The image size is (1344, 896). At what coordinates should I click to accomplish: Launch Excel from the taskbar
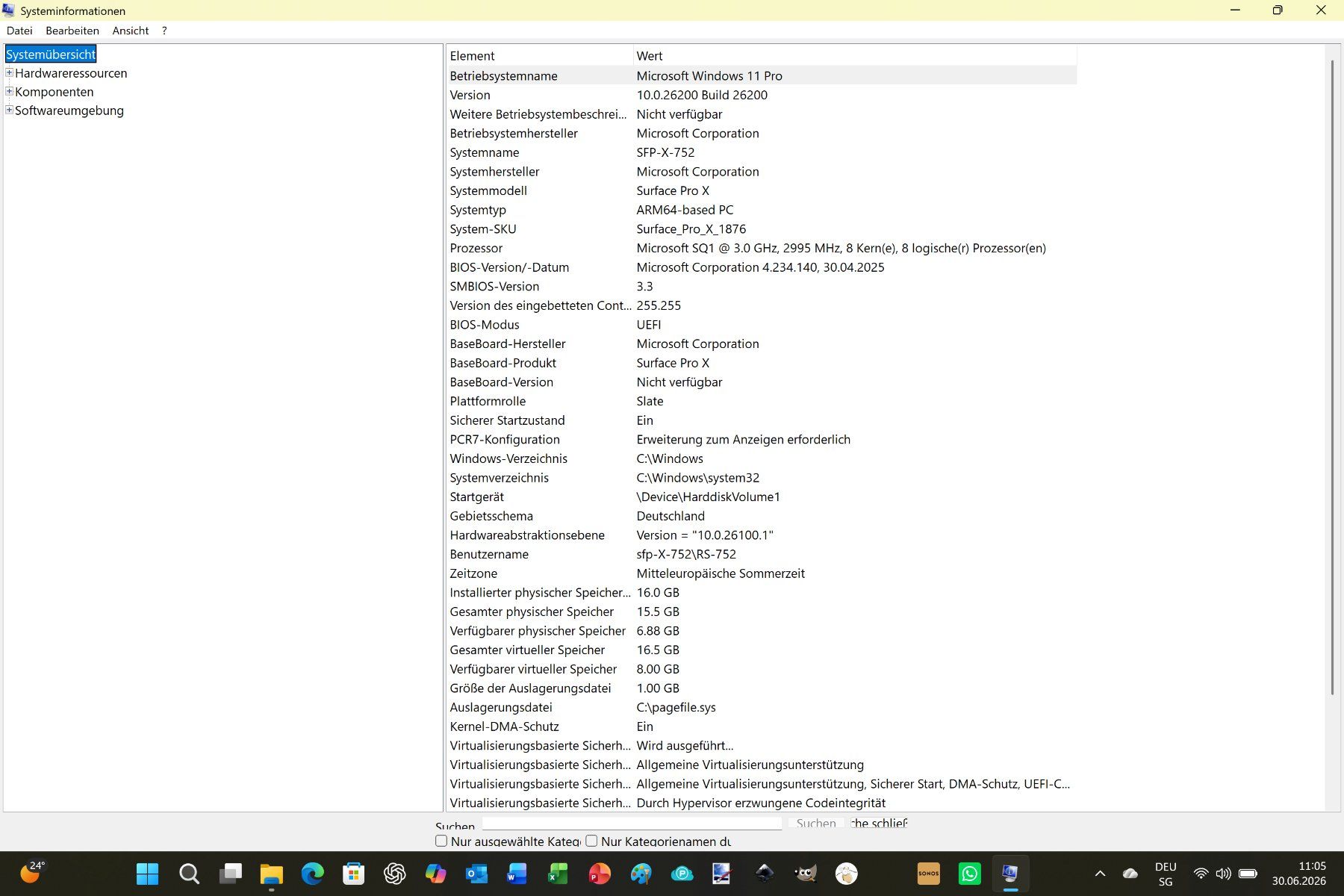point(558,874)
